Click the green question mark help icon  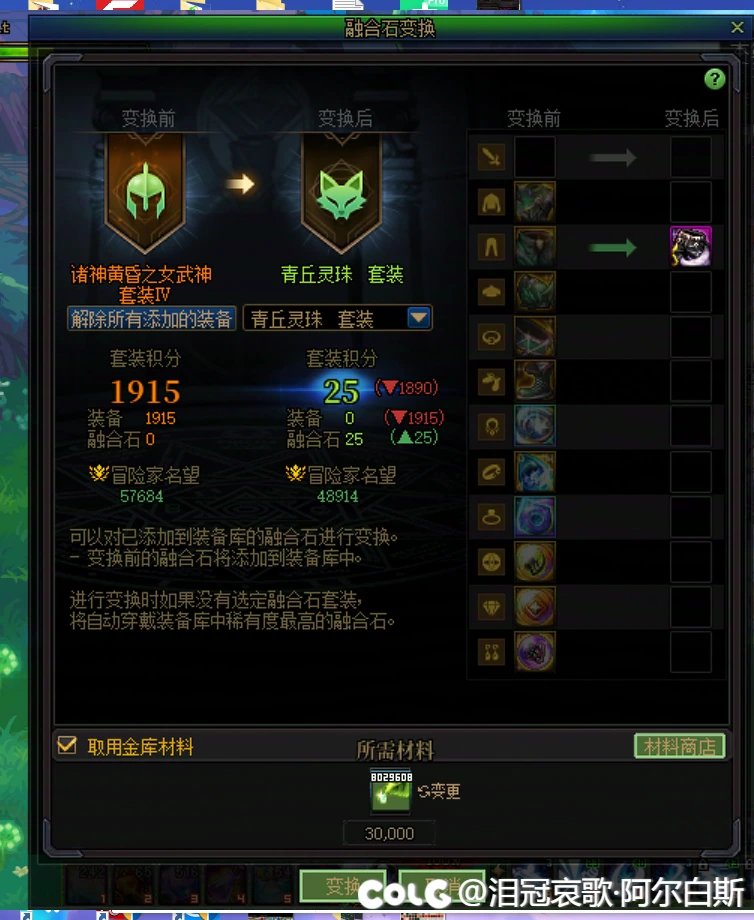coord(714,79)
